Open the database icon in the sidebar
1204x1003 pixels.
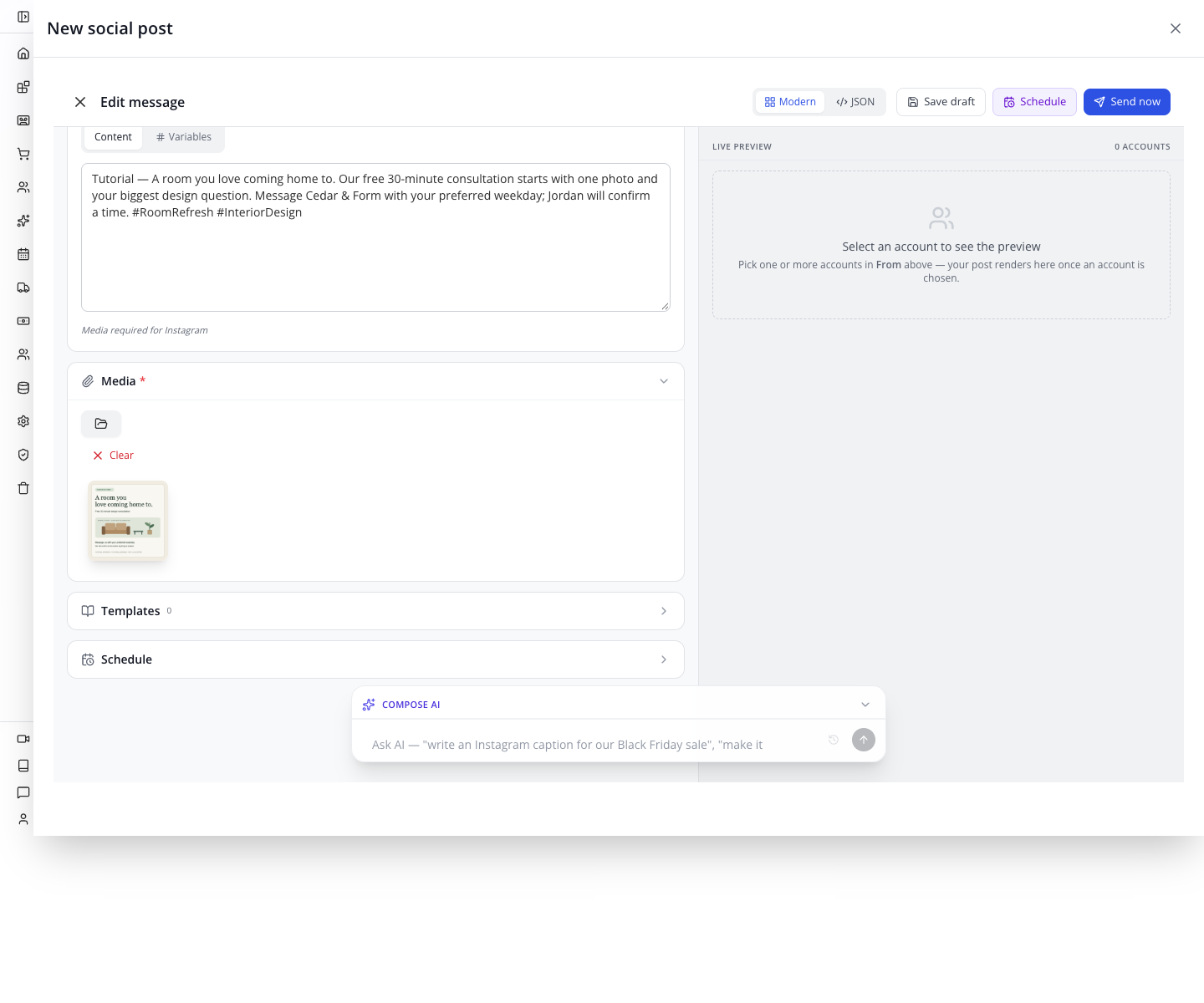click(x=23, y=388)
